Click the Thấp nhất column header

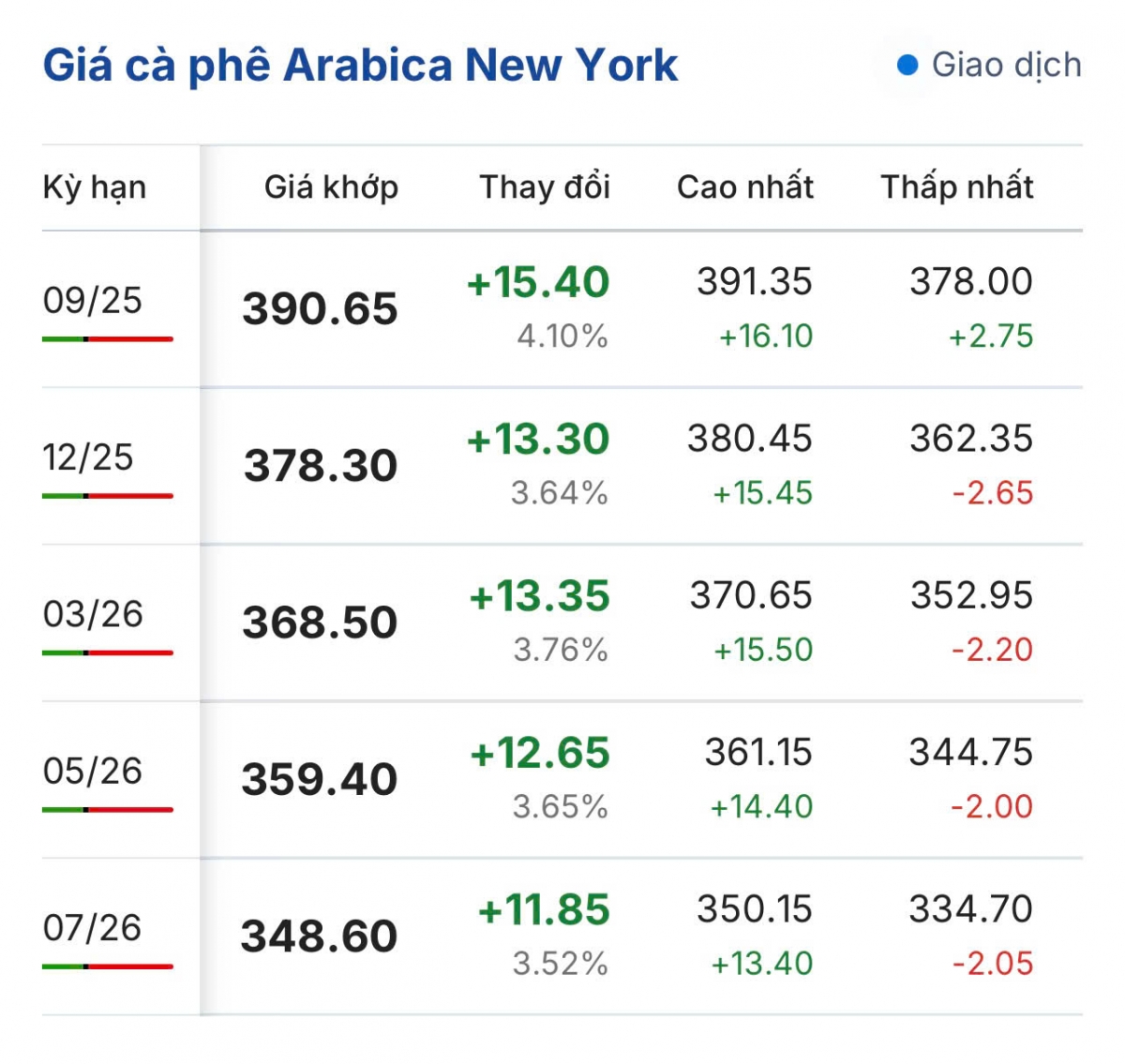click(x=957, y=187)
